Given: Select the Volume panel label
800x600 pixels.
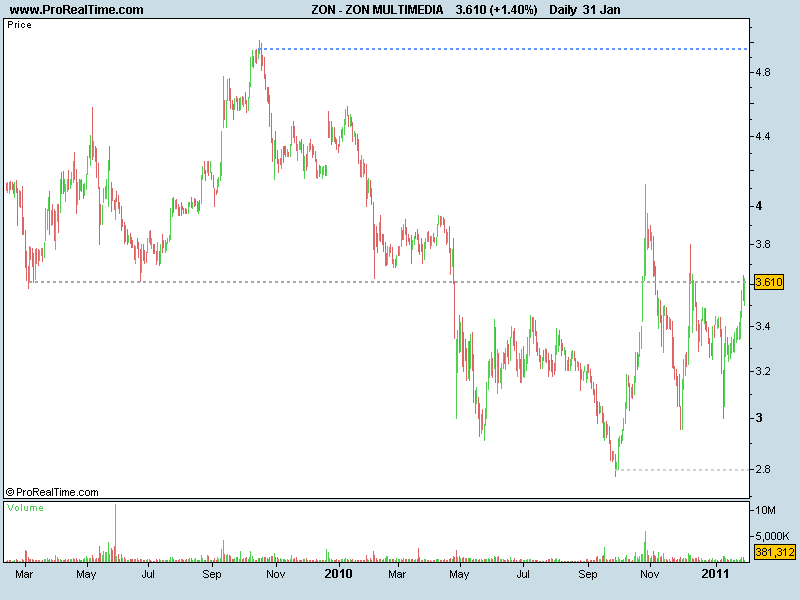Looking at the screenshot, I should [25, 508].
